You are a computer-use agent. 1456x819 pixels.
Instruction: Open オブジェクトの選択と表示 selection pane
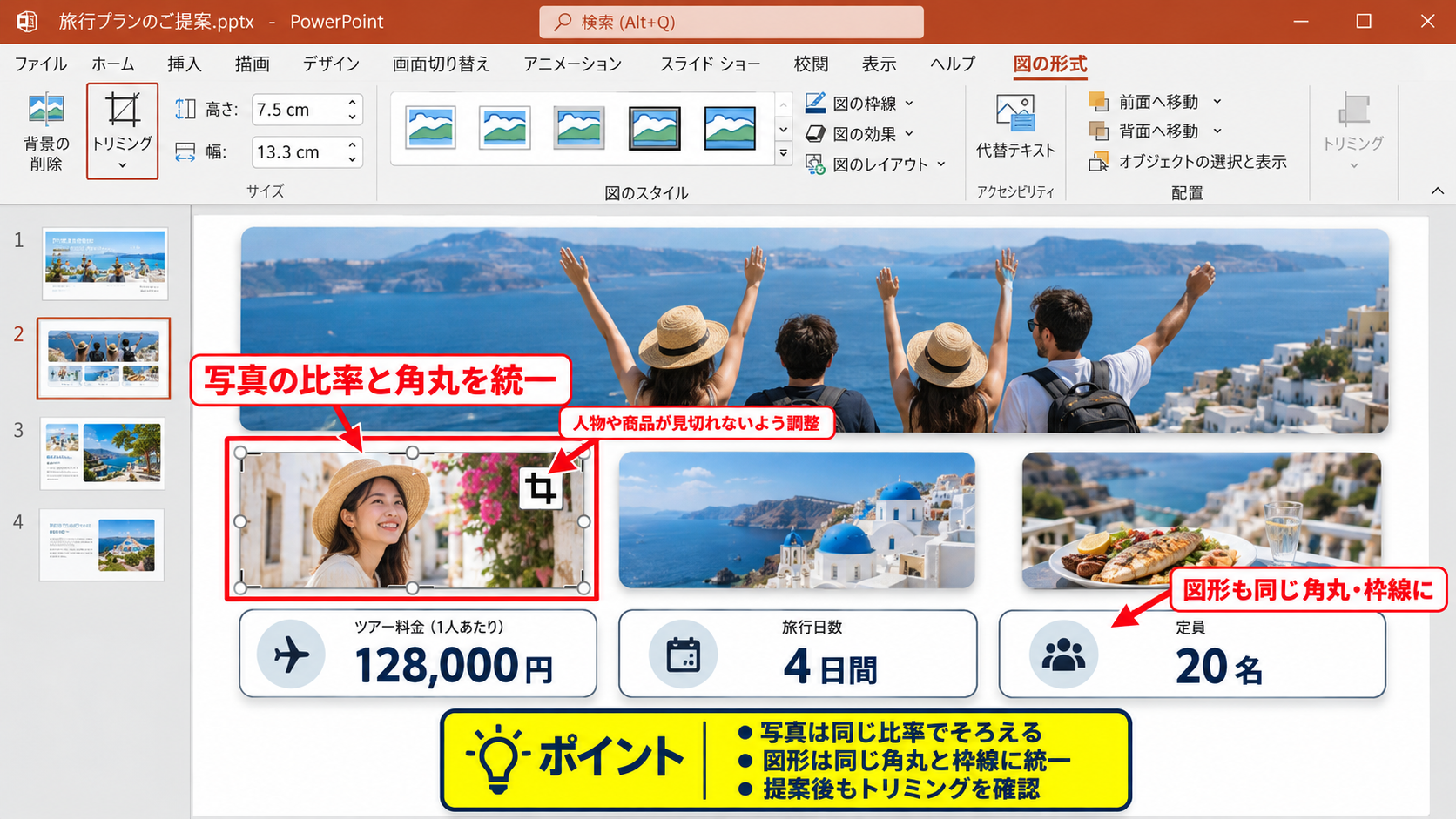[x=1188, y=162]
